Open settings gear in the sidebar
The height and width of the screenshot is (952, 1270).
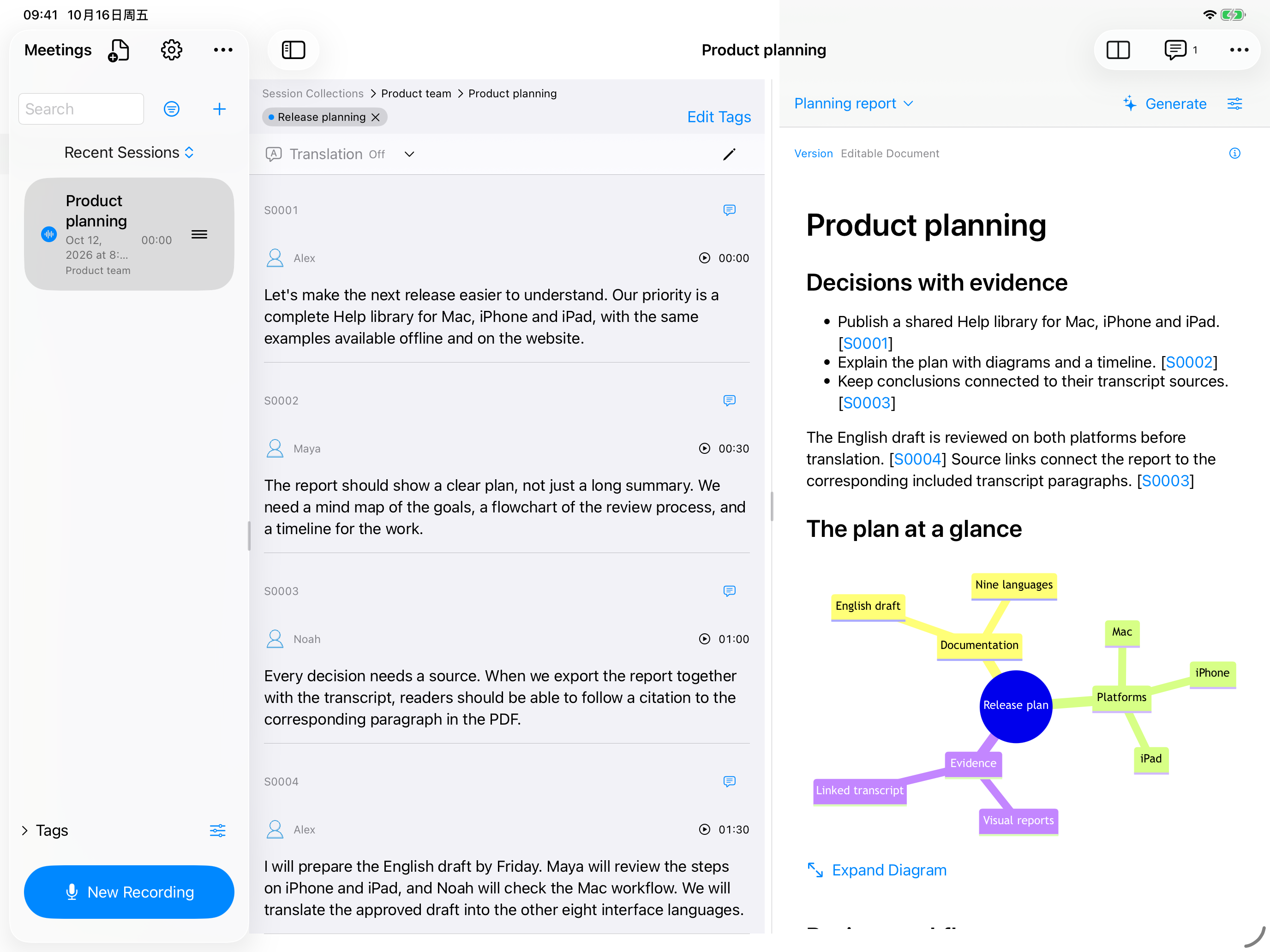[x=171, y=50]
